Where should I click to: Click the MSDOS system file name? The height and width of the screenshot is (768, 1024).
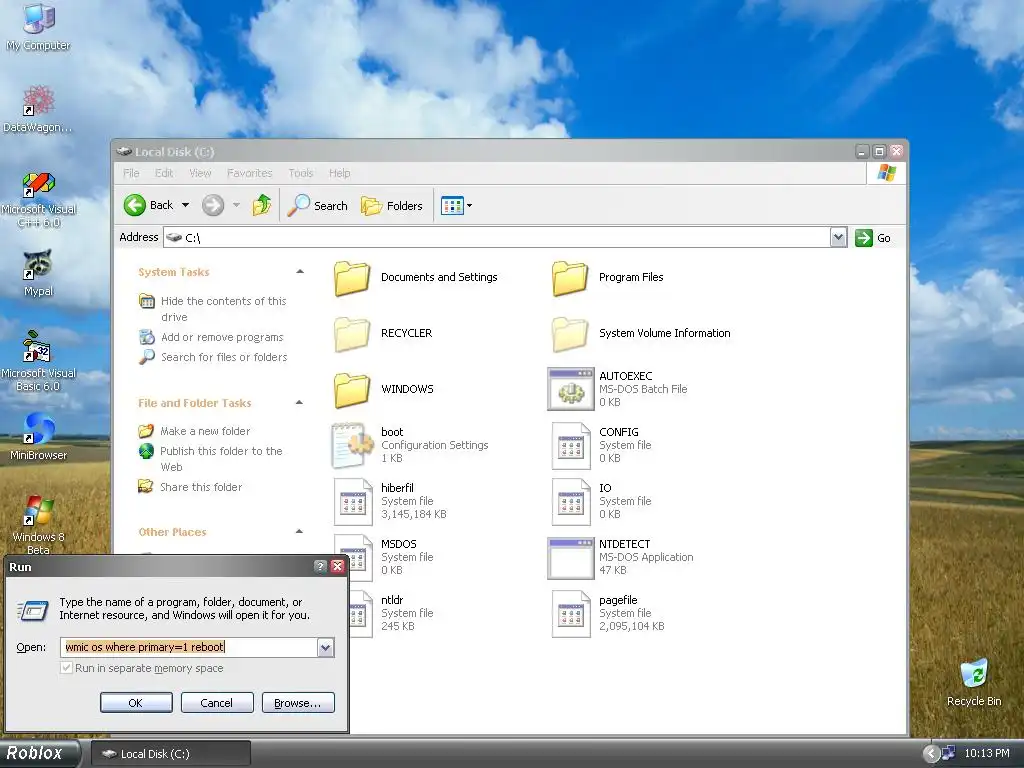coord(398,544)
